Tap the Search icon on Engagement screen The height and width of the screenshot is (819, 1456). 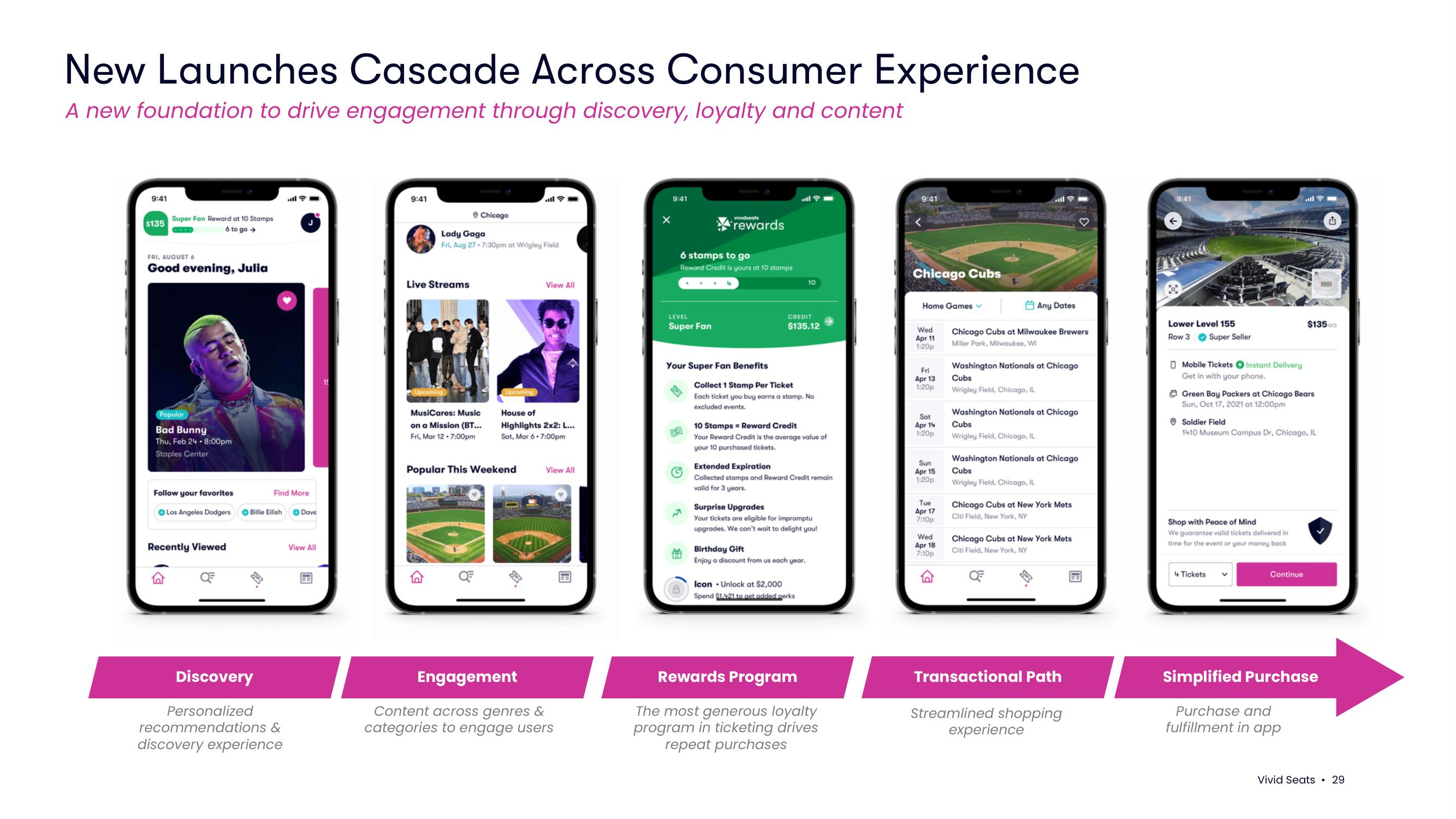(460, 579)
